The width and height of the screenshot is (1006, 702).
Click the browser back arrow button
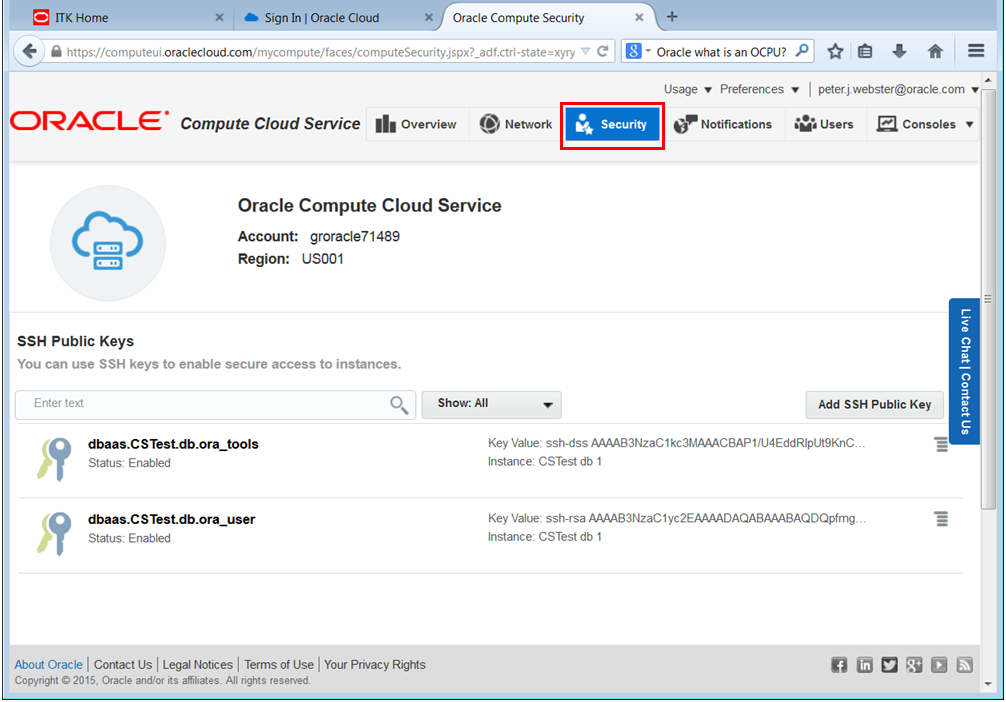30,51
